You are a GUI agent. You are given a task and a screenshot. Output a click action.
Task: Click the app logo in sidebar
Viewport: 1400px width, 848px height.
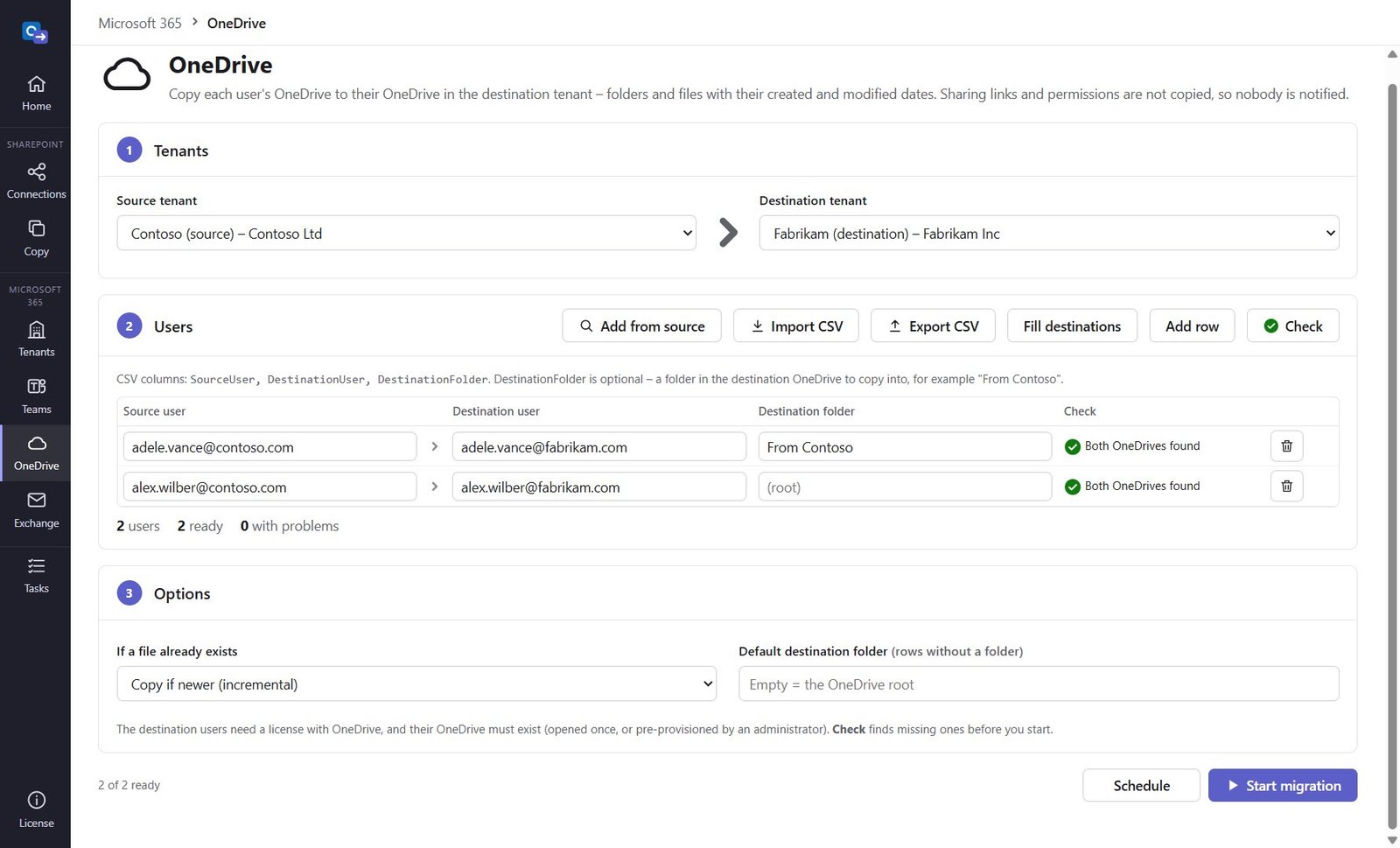tap(35, 33)
